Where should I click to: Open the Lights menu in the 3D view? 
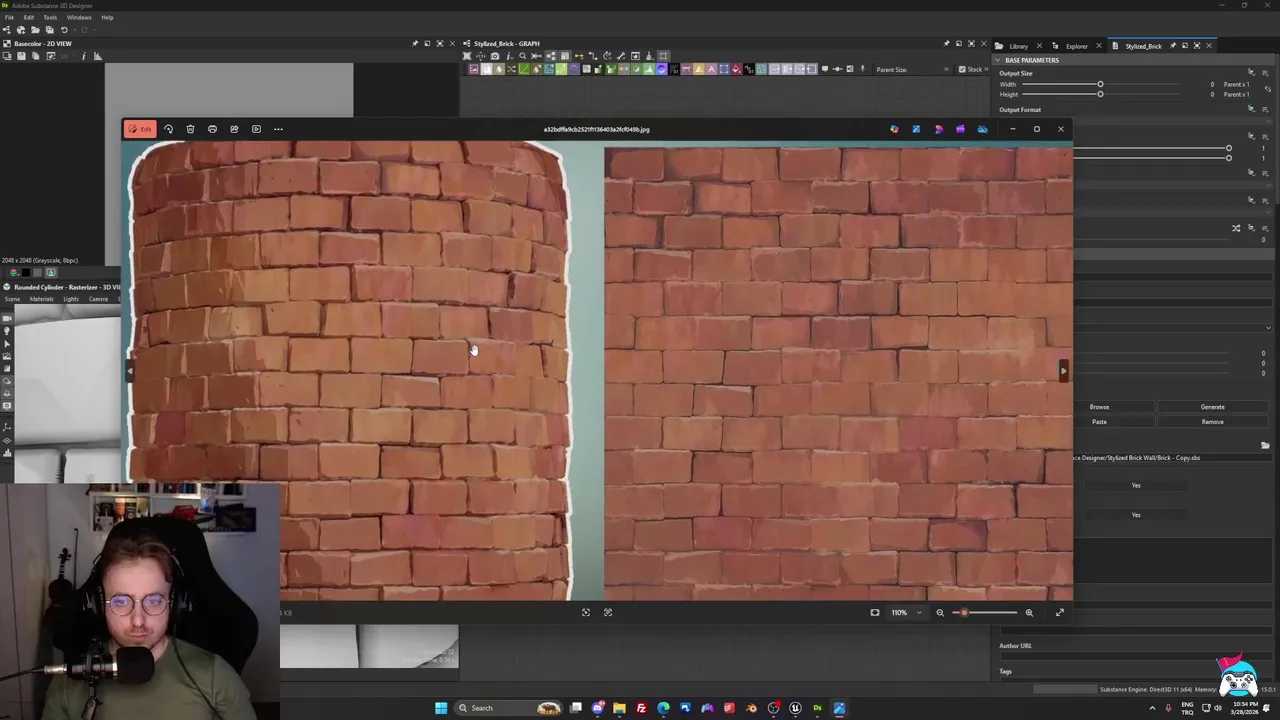pos(71,299)
